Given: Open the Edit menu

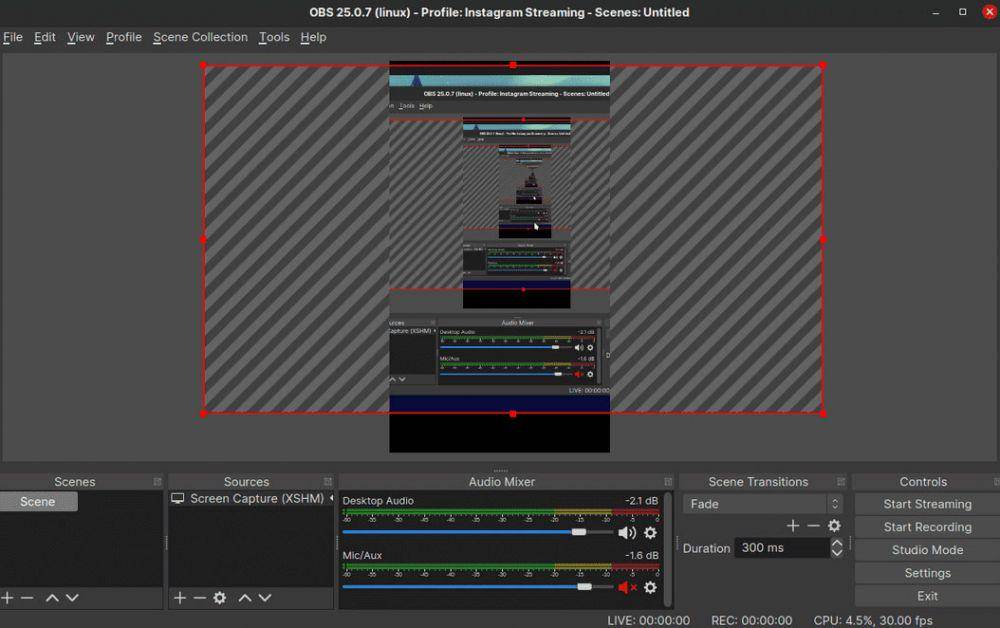Looking at the screenshot, I should coord(45,37).
